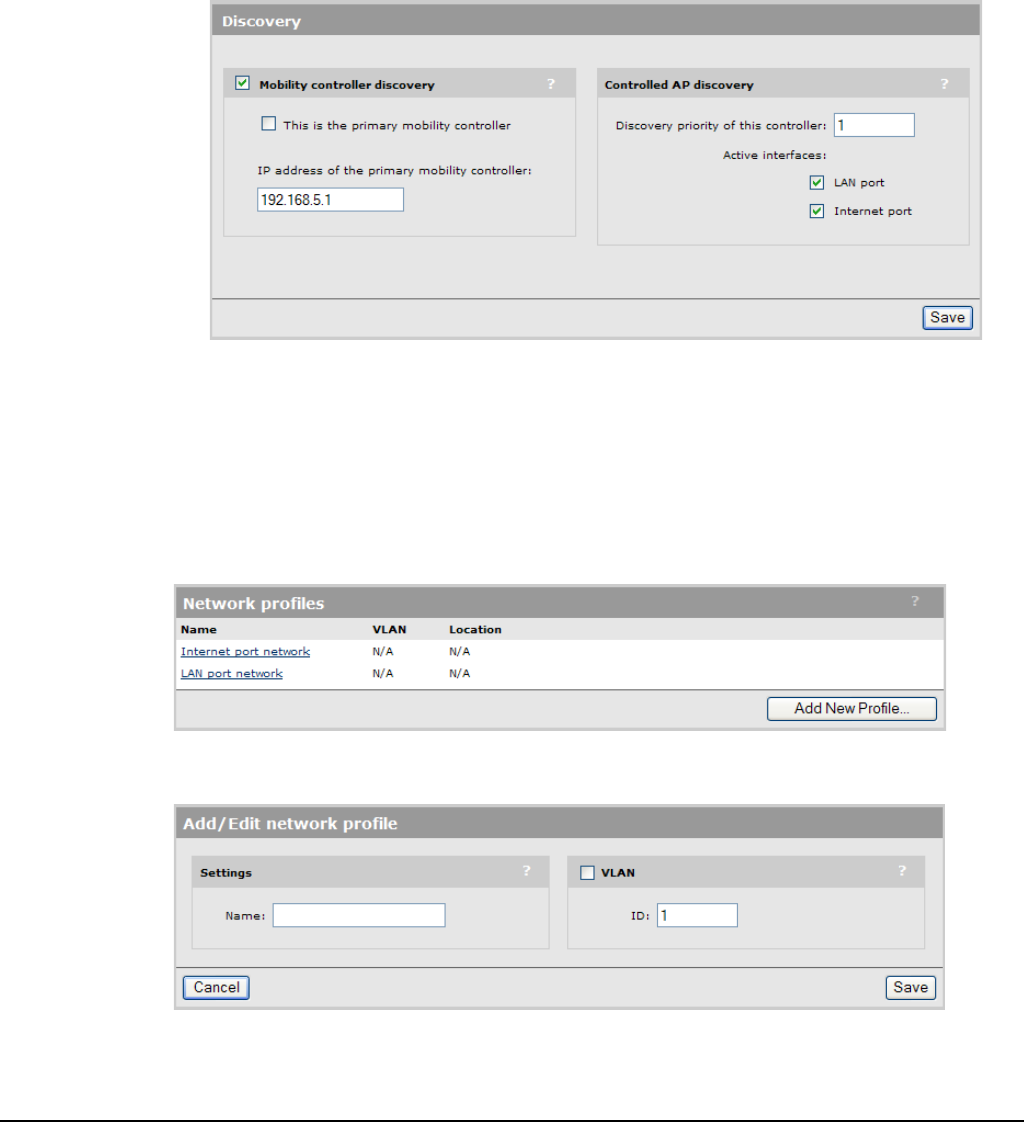
Task: Open LAN port network profile link
Action: (232, 673)
